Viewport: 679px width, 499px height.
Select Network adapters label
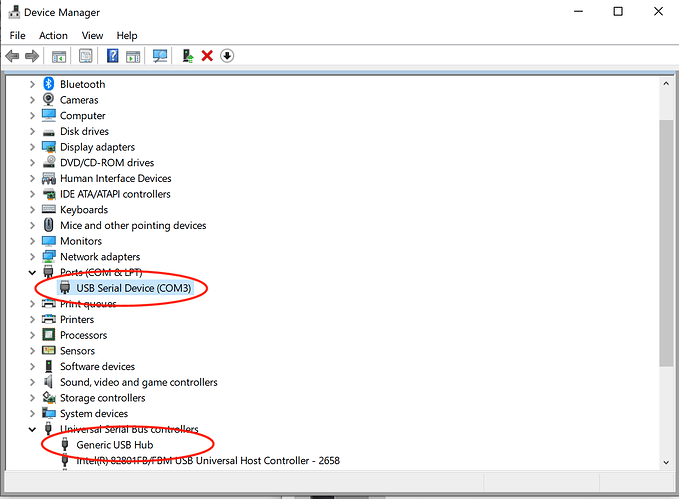[x=100, y=257]
